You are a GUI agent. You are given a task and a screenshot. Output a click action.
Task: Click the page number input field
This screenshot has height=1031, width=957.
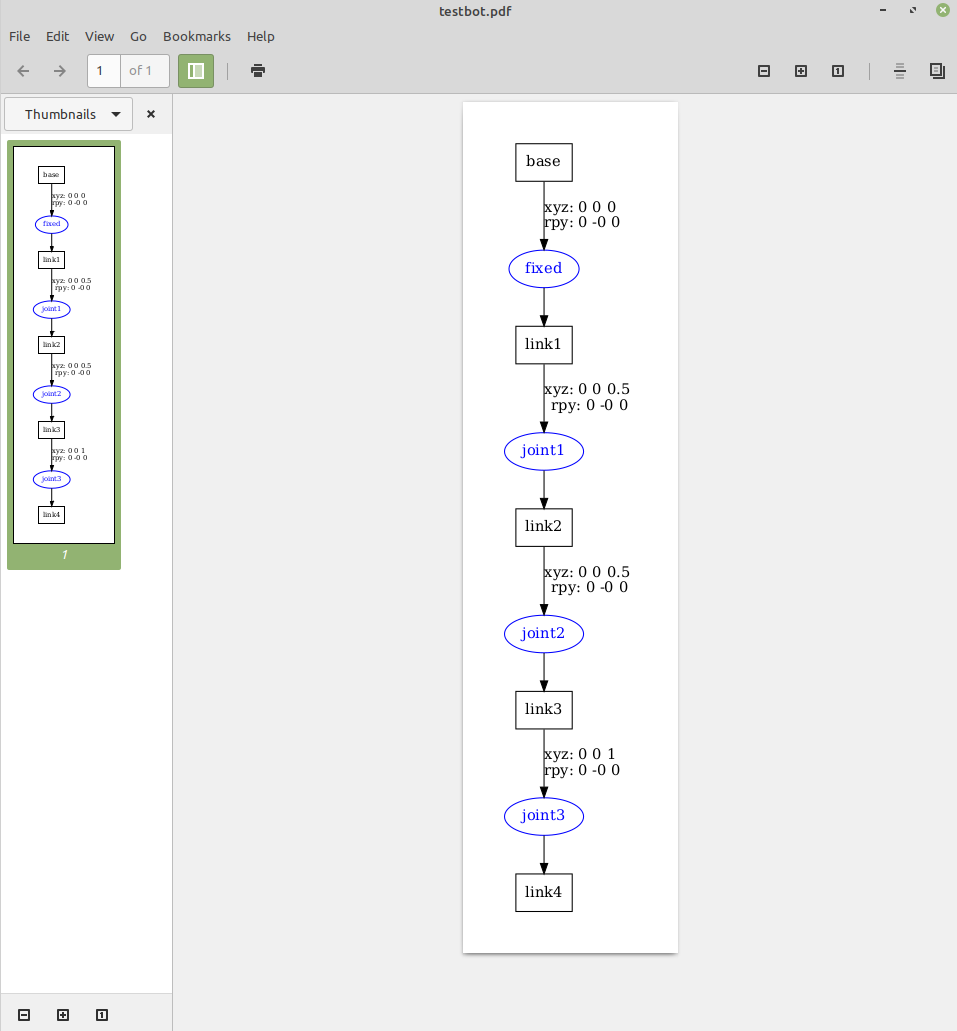tap(104, 71)
